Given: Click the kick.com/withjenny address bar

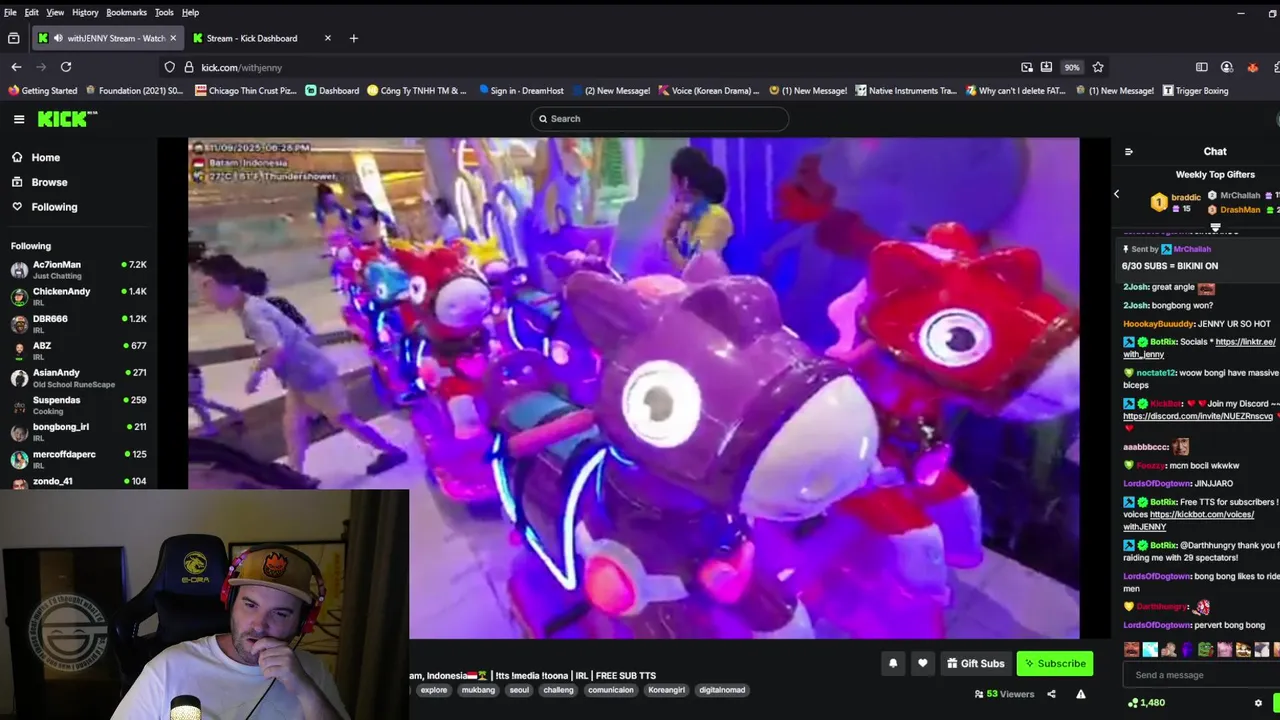Looking at the screenshot, I should tap(600, 67).
